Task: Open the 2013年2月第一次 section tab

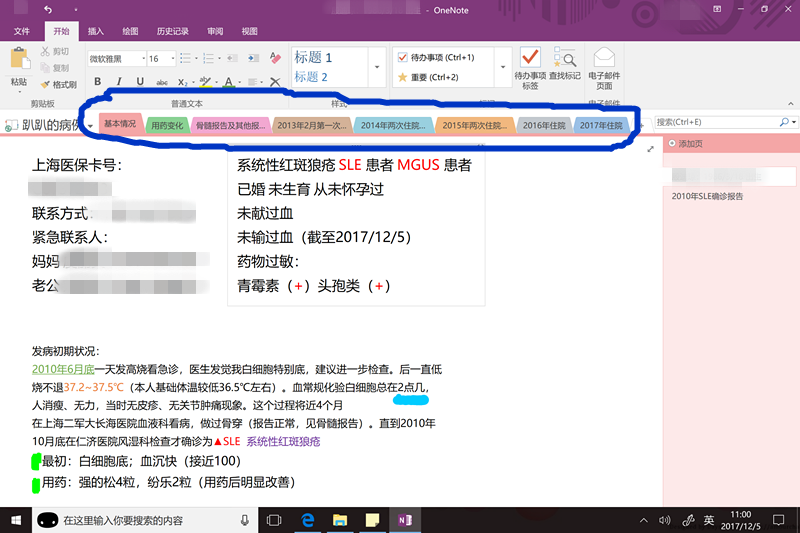Action: (x=312, y=125)
